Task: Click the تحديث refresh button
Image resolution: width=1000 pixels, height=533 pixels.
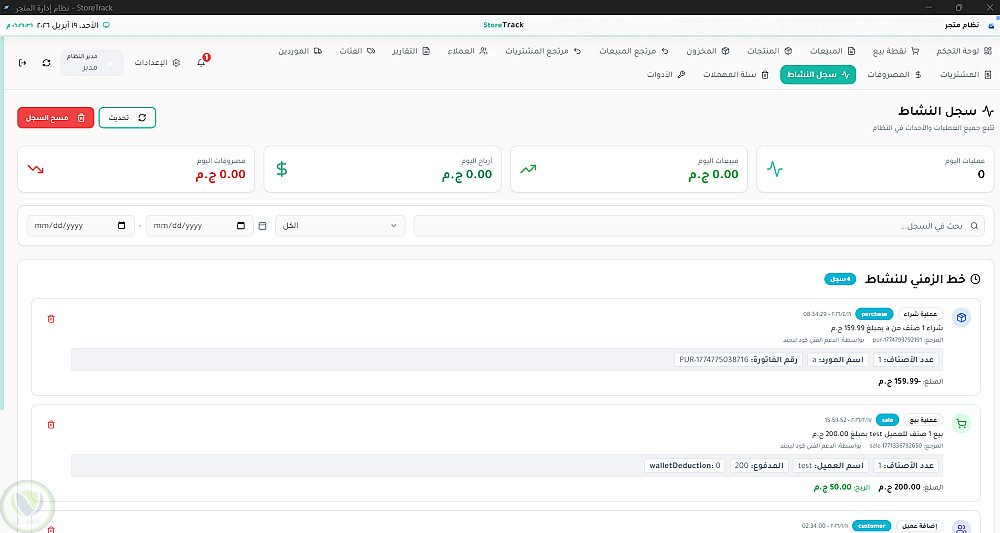Action: point(128,117)
